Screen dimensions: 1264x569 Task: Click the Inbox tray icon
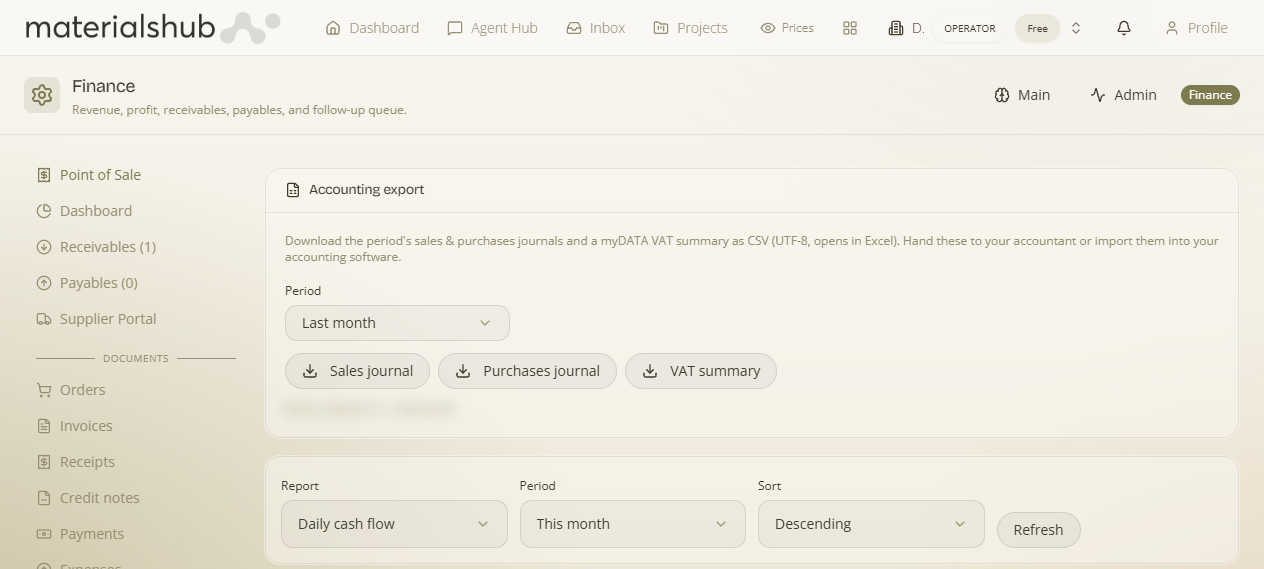pos(574,28)
